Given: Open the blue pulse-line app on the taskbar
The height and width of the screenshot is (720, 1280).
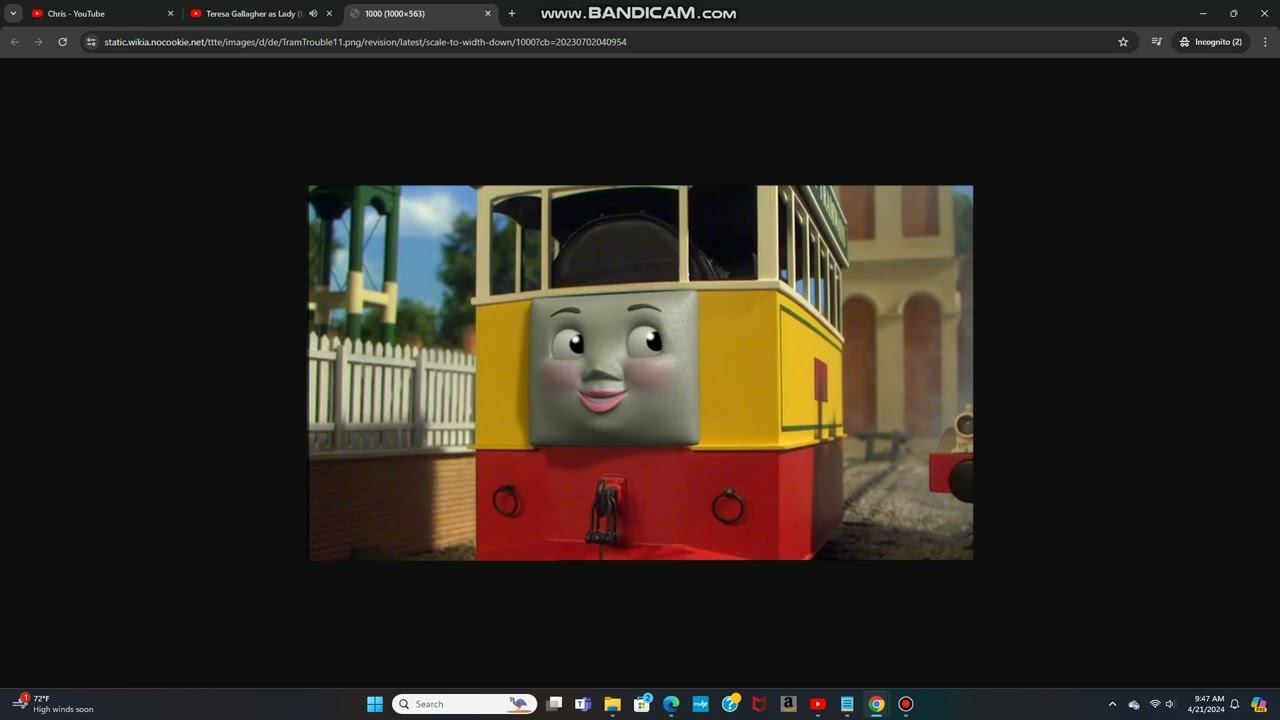Looking at the screenshot, I should [x=700, y=704].
